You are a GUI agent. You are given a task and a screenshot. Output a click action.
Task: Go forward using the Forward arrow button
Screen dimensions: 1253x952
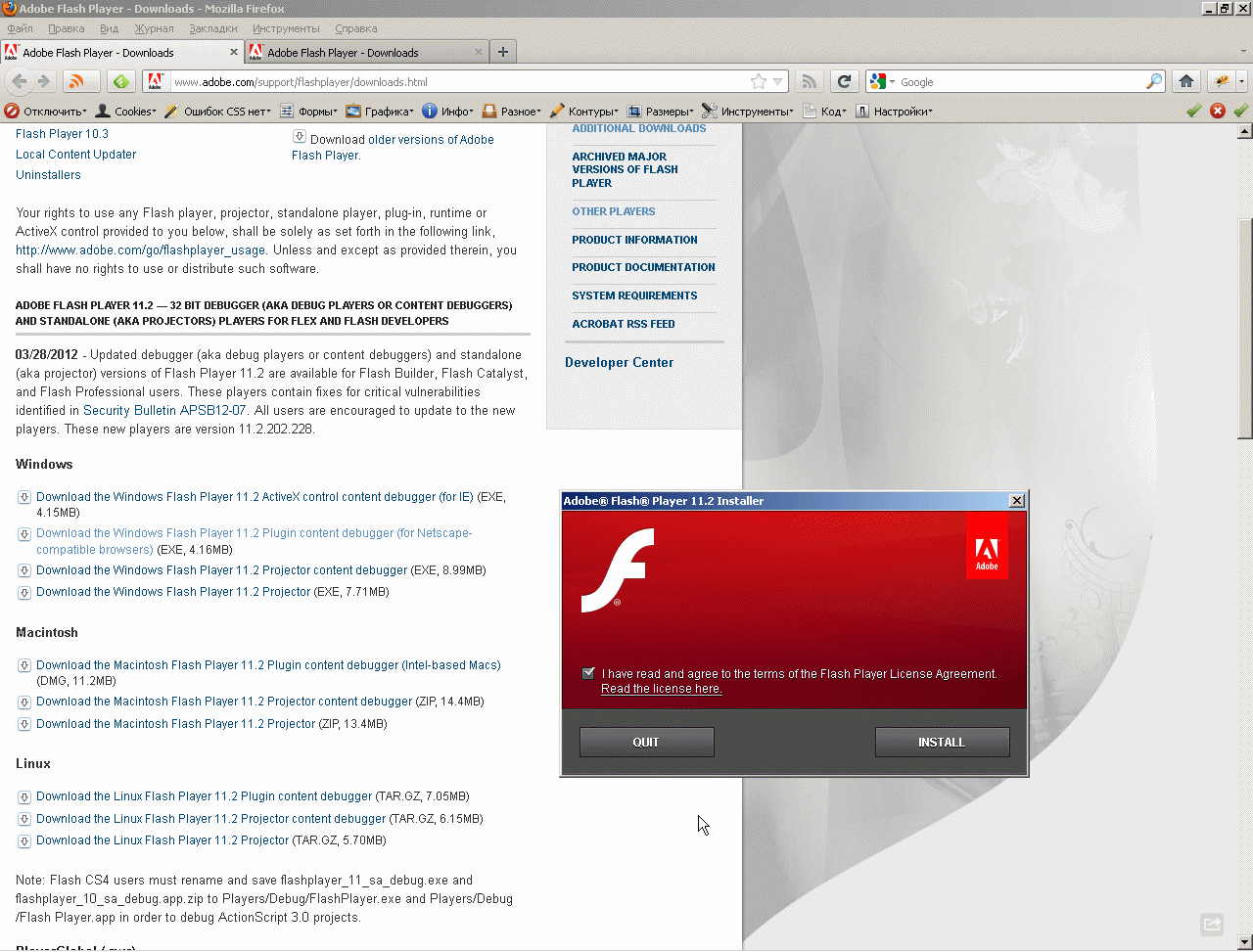coord(43,81)
